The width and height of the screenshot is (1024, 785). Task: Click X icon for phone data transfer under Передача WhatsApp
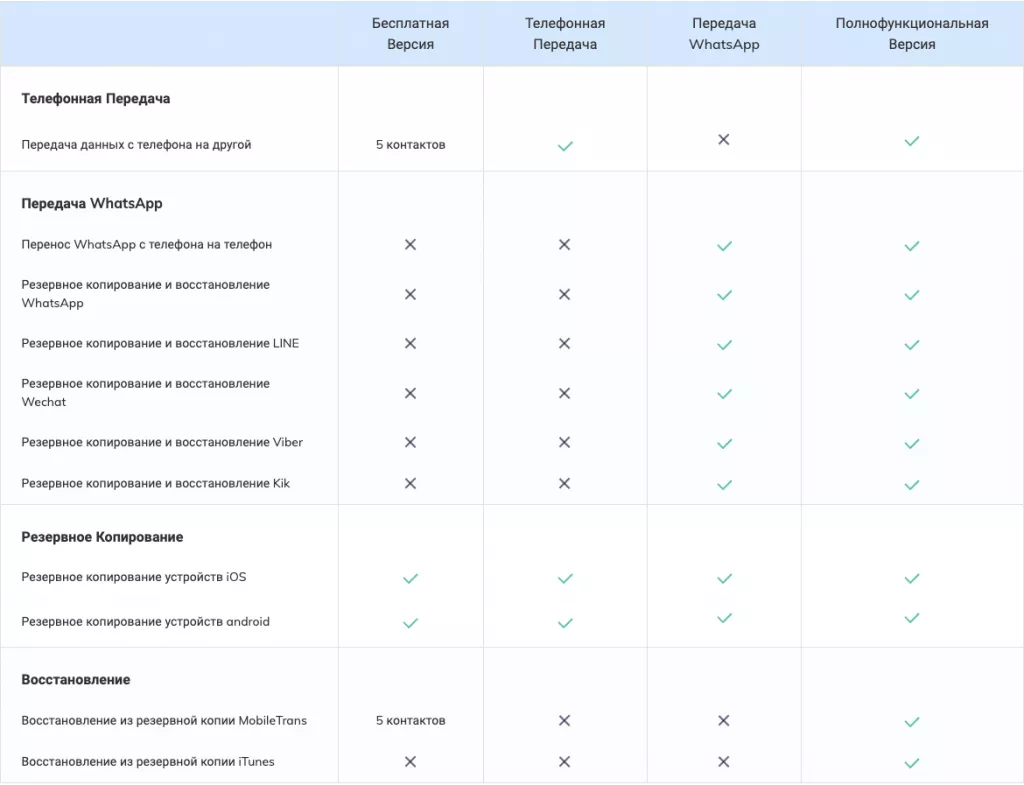pyautogui.click(x=724, y=140)
